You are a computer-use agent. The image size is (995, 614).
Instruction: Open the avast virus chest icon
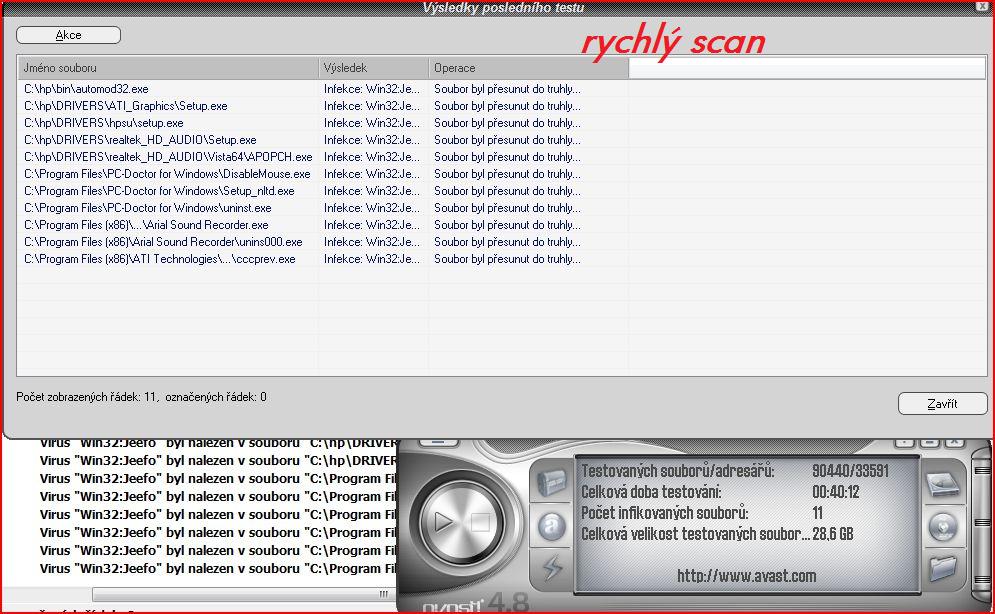[x=551, y=484]
